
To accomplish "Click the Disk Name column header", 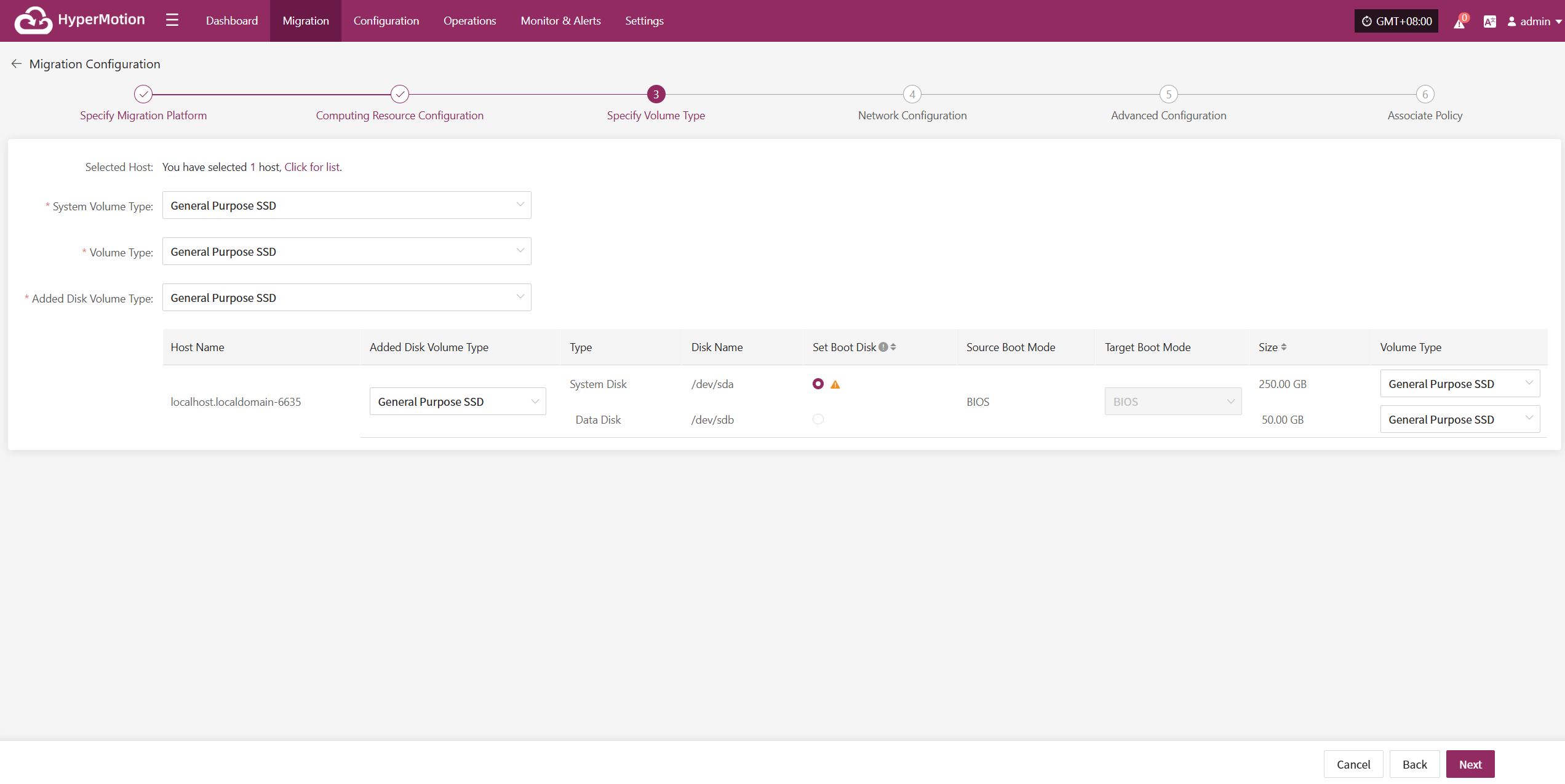I will pyautogui.click(x=717, y=347).
